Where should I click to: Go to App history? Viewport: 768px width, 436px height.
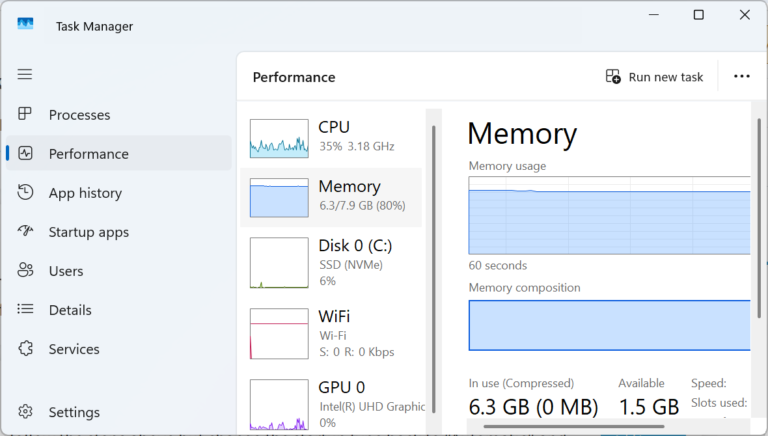click(119, 193)
